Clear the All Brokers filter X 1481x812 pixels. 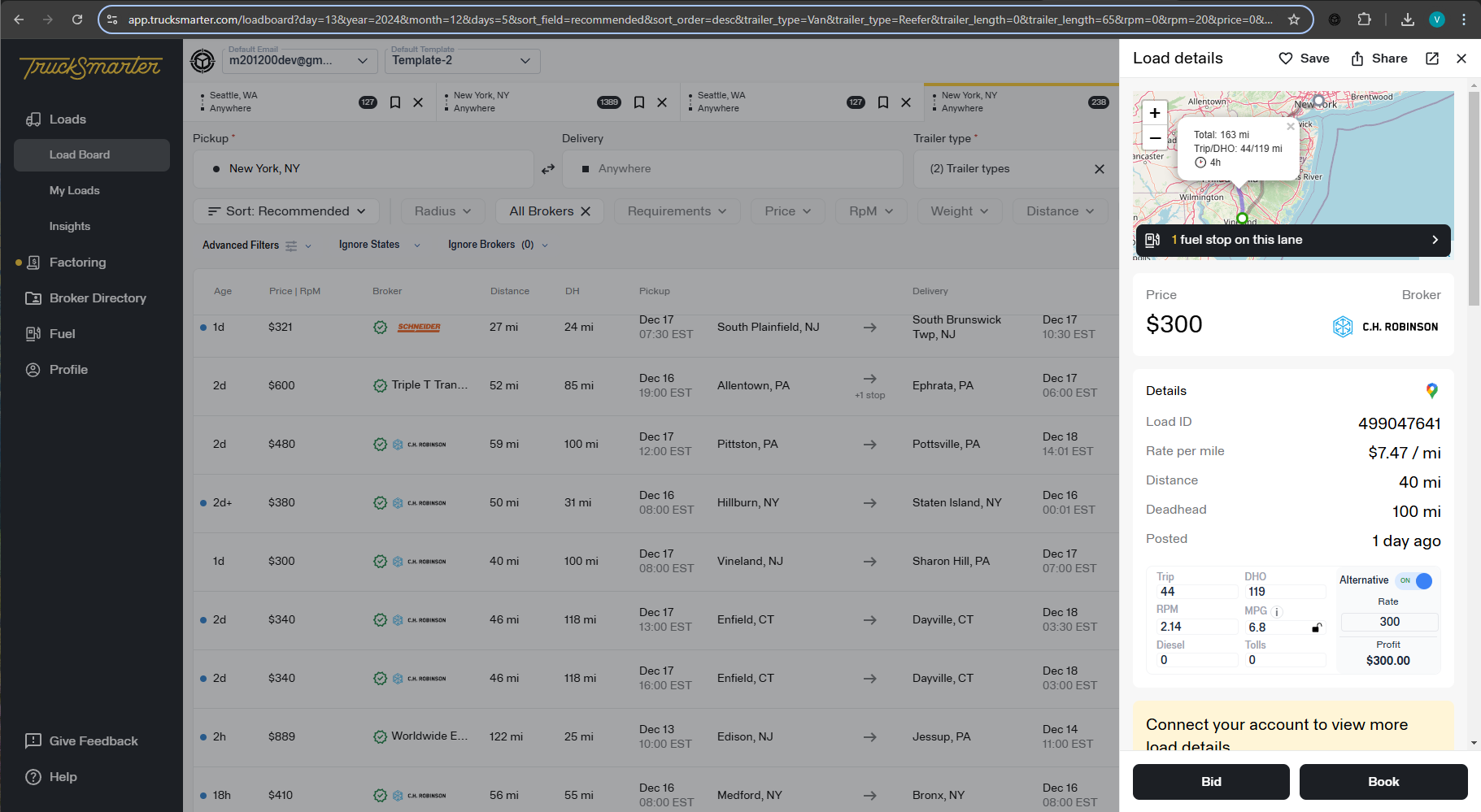pyautogui.click(x=586, y=211)
